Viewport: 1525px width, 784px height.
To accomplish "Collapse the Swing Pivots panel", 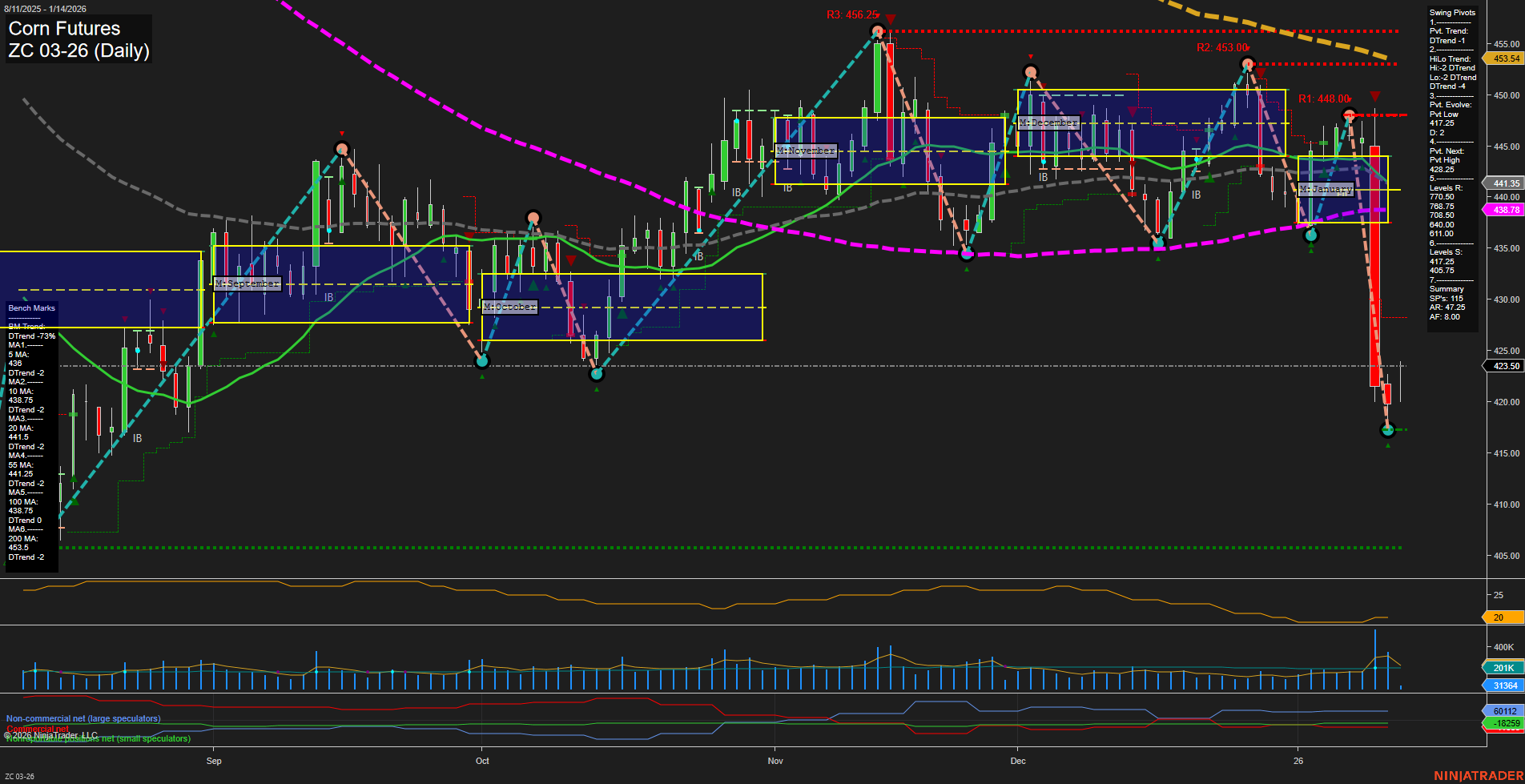I will click(1451, 12).
